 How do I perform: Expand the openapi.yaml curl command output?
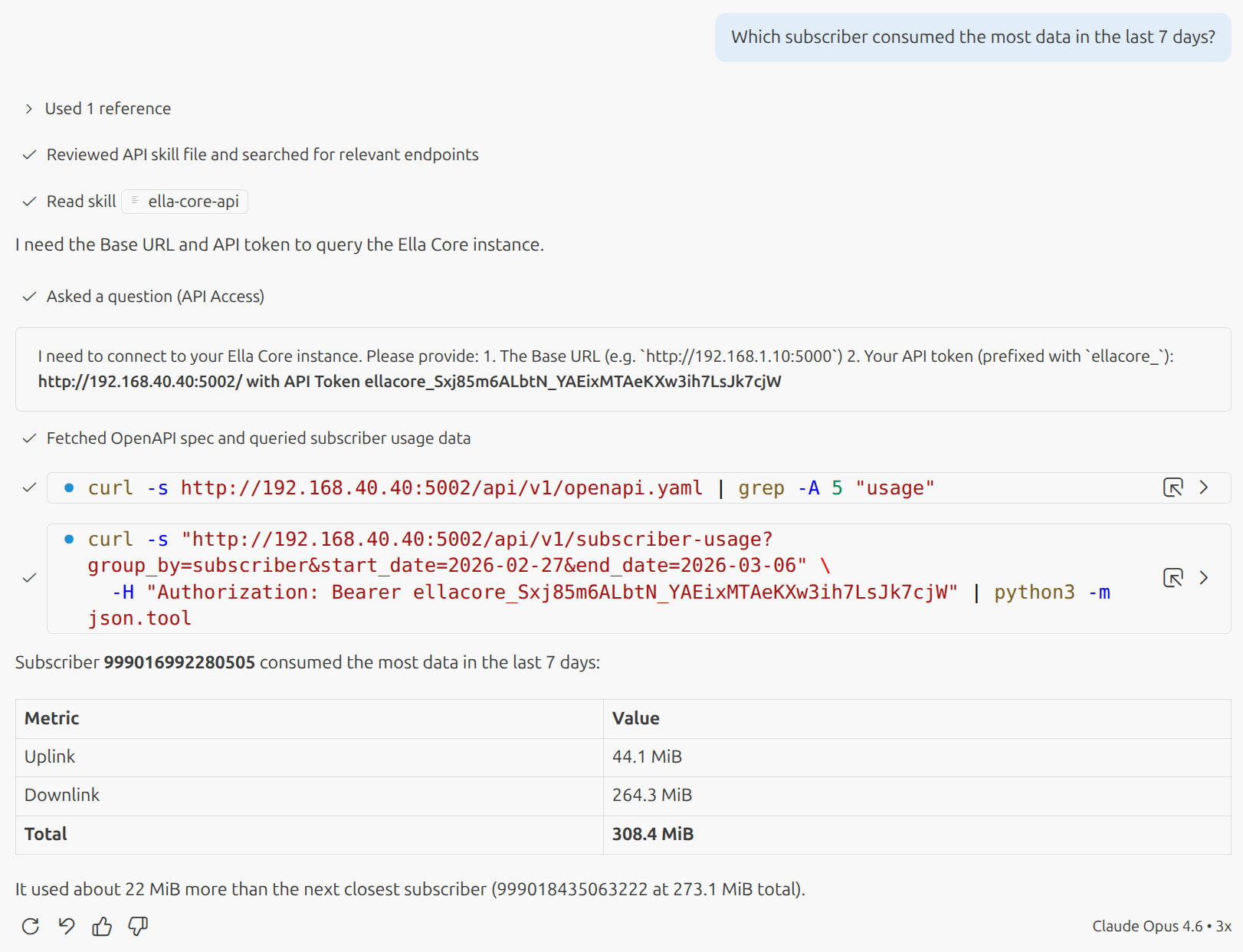[x=1204, y=487]
